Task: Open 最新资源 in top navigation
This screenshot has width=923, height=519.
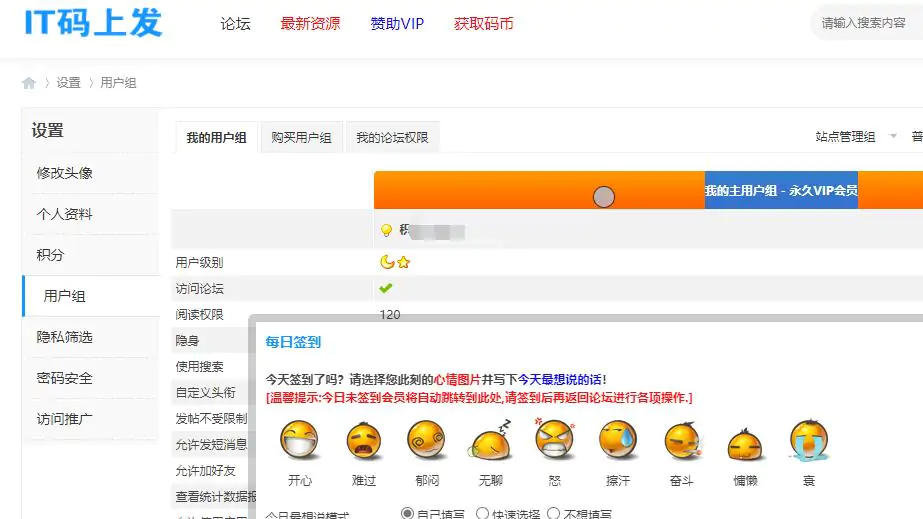Action: click(x=310, y=24)
